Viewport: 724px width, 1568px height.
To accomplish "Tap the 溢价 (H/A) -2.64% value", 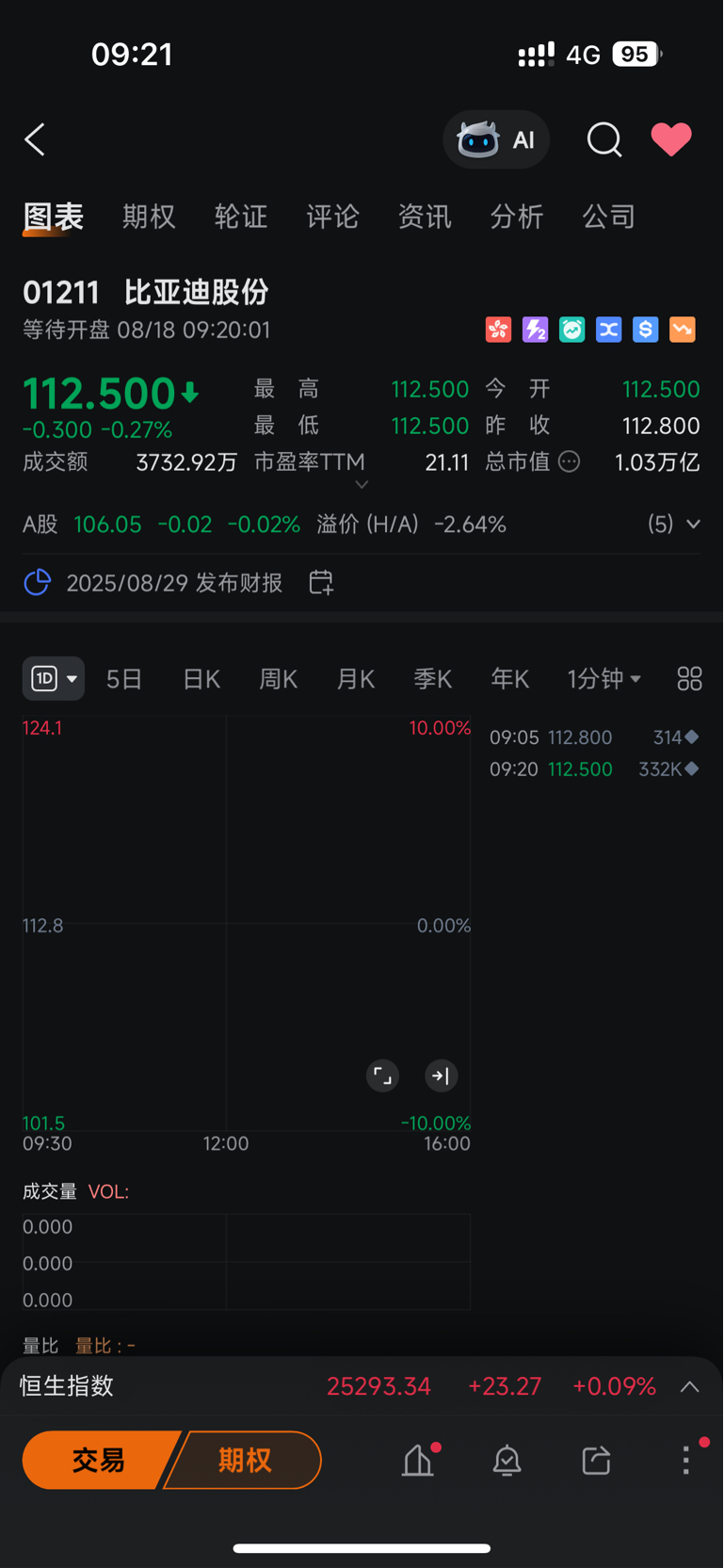I will 411,525.
